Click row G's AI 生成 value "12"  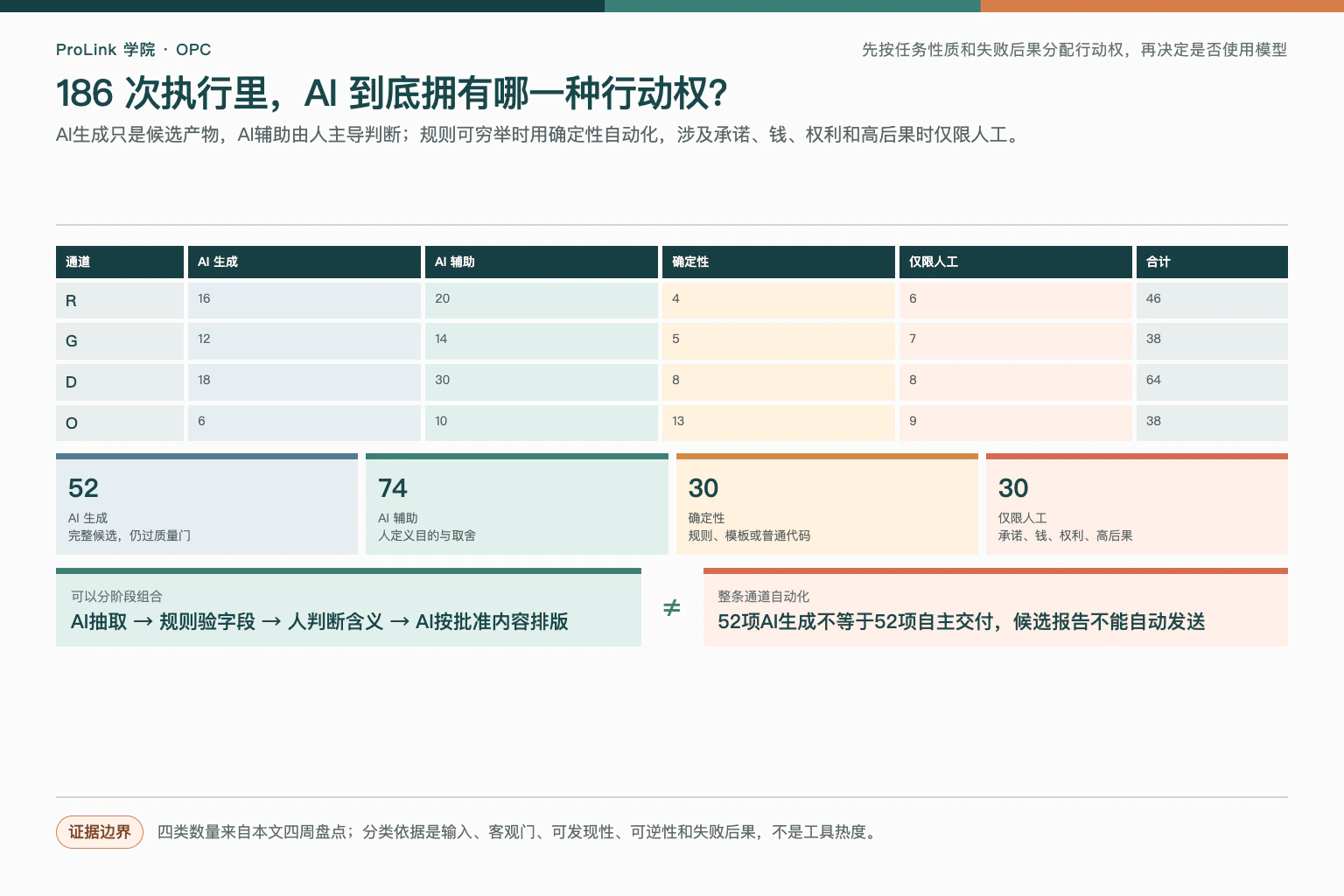[204, 339]
